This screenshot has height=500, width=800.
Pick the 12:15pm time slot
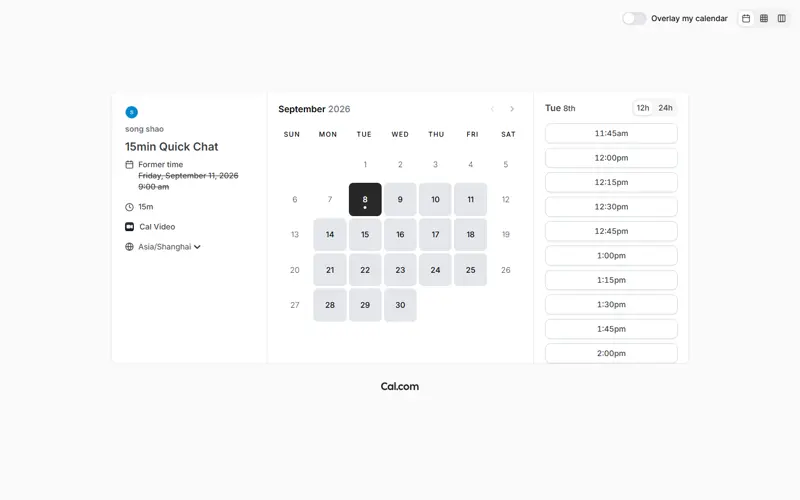pos(611,182)
